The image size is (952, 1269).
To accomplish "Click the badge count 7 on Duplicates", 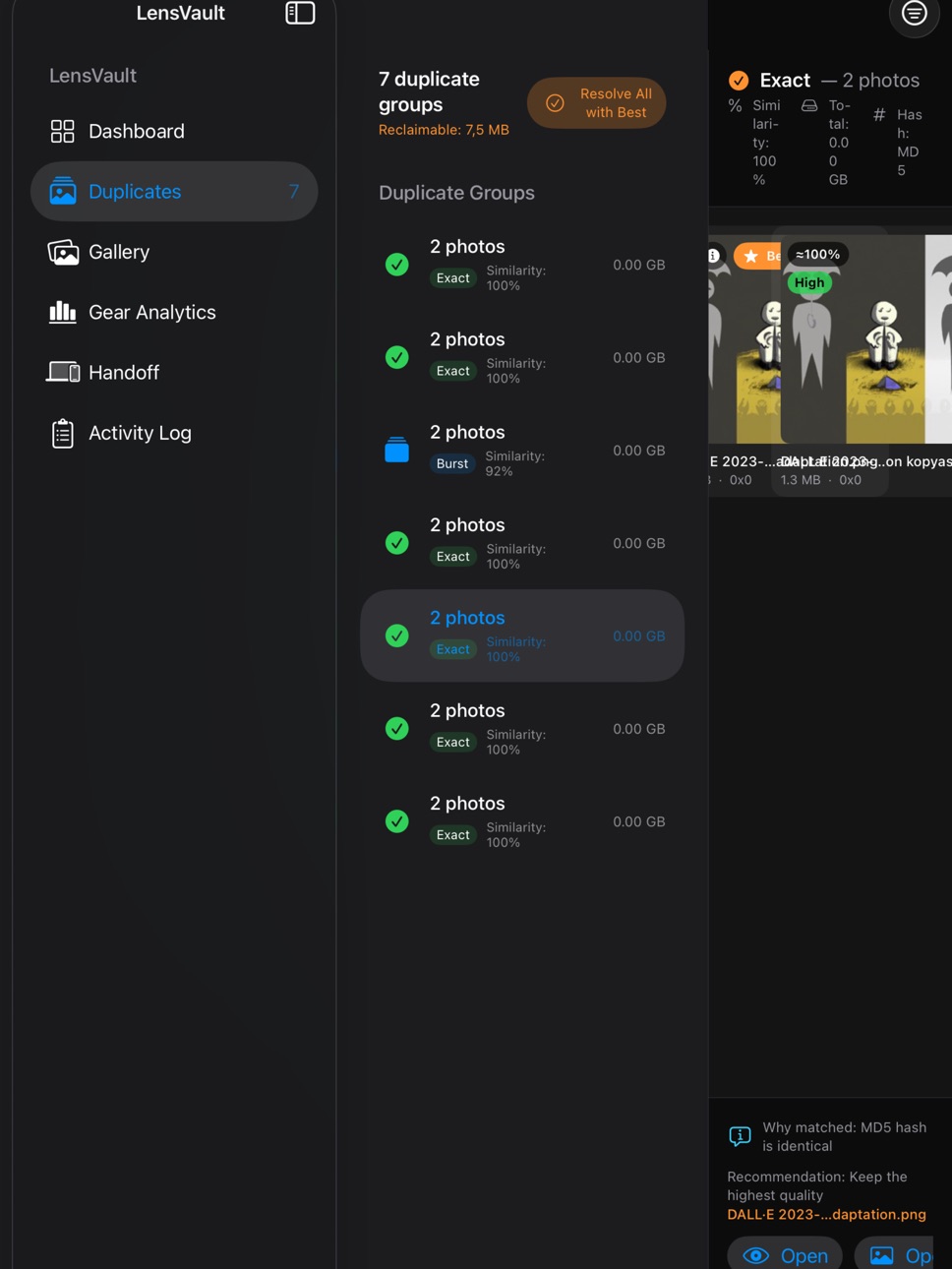I will tap(293, 192).
